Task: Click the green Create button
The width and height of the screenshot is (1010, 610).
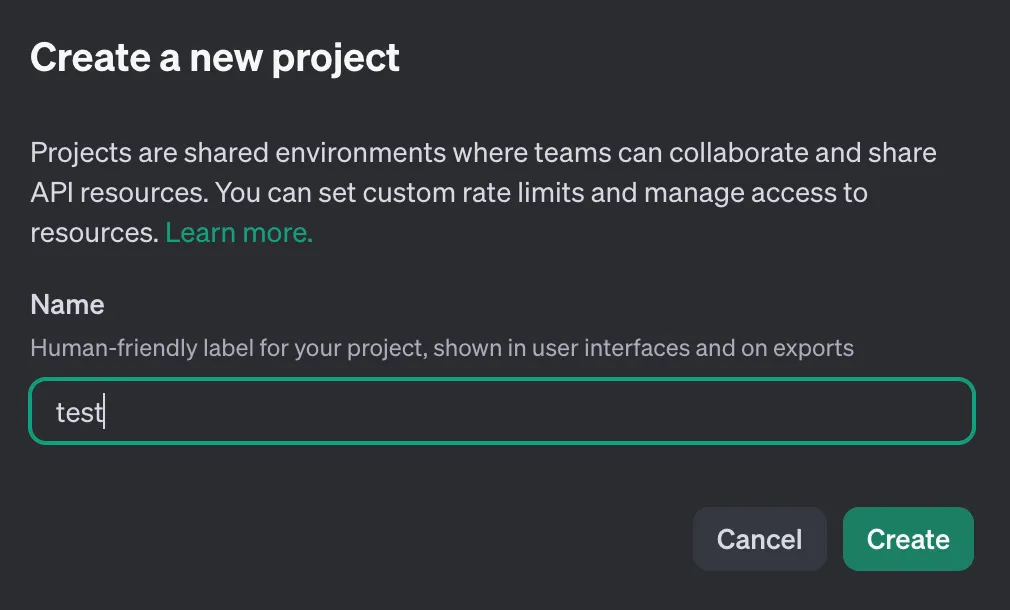Action: click(x=907, y=540)
